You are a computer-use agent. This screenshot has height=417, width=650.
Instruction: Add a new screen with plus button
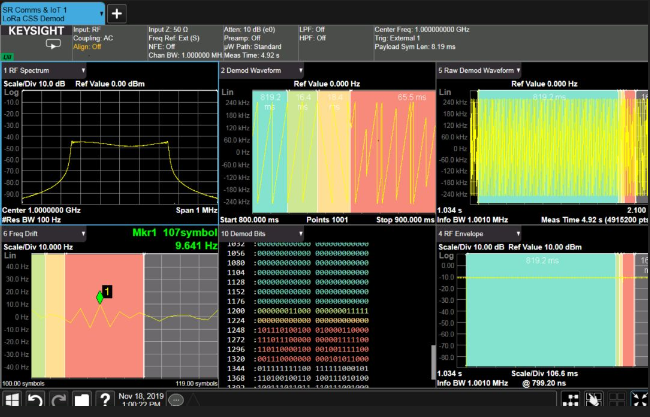pyautogui.click(x=116, y=13)
